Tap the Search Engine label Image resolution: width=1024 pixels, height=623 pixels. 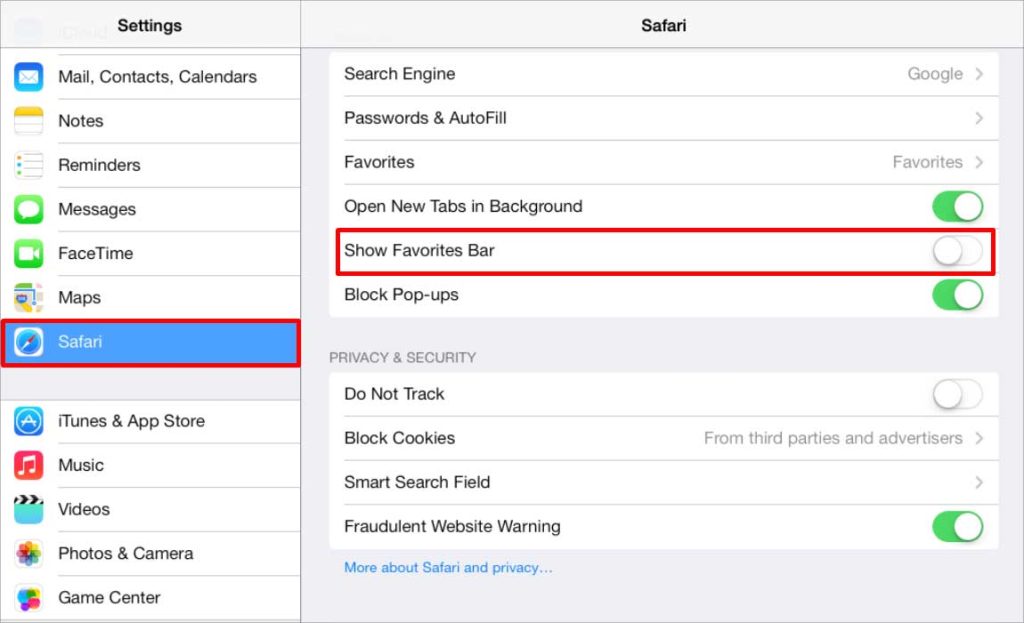400,74
